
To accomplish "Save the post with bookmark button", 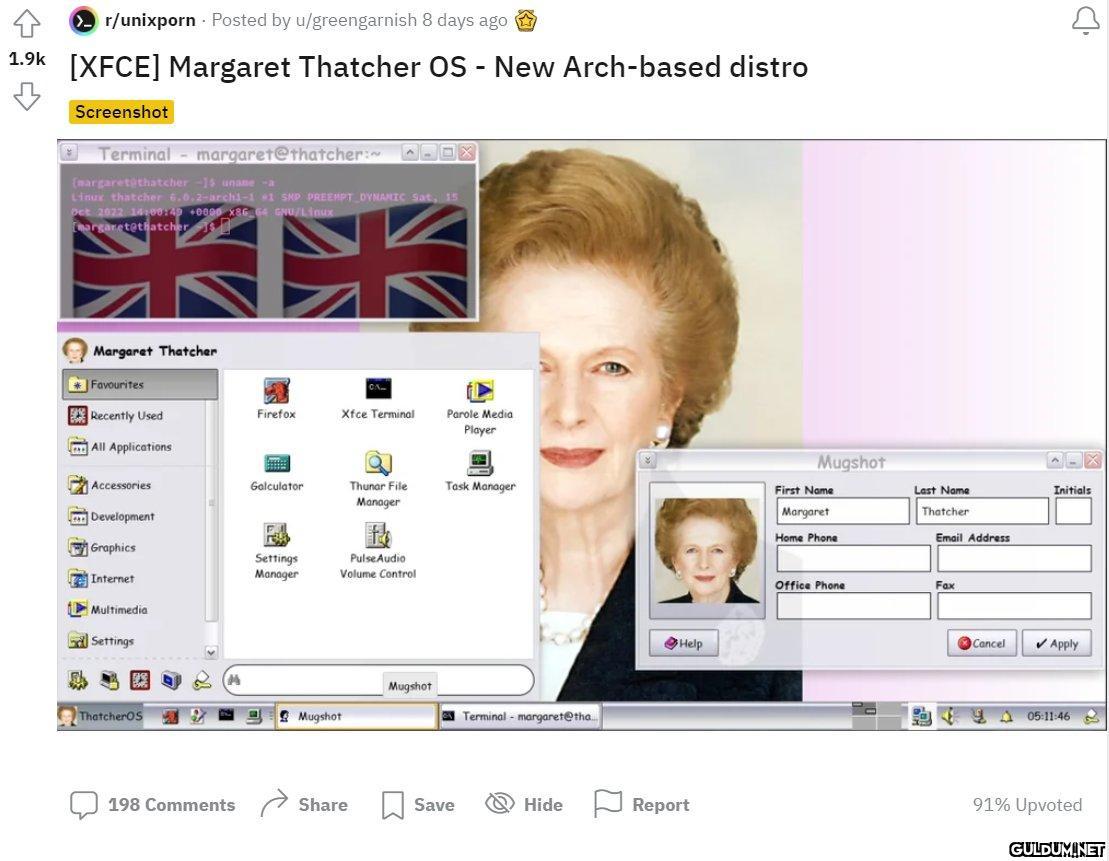I will tap(418, 804).
